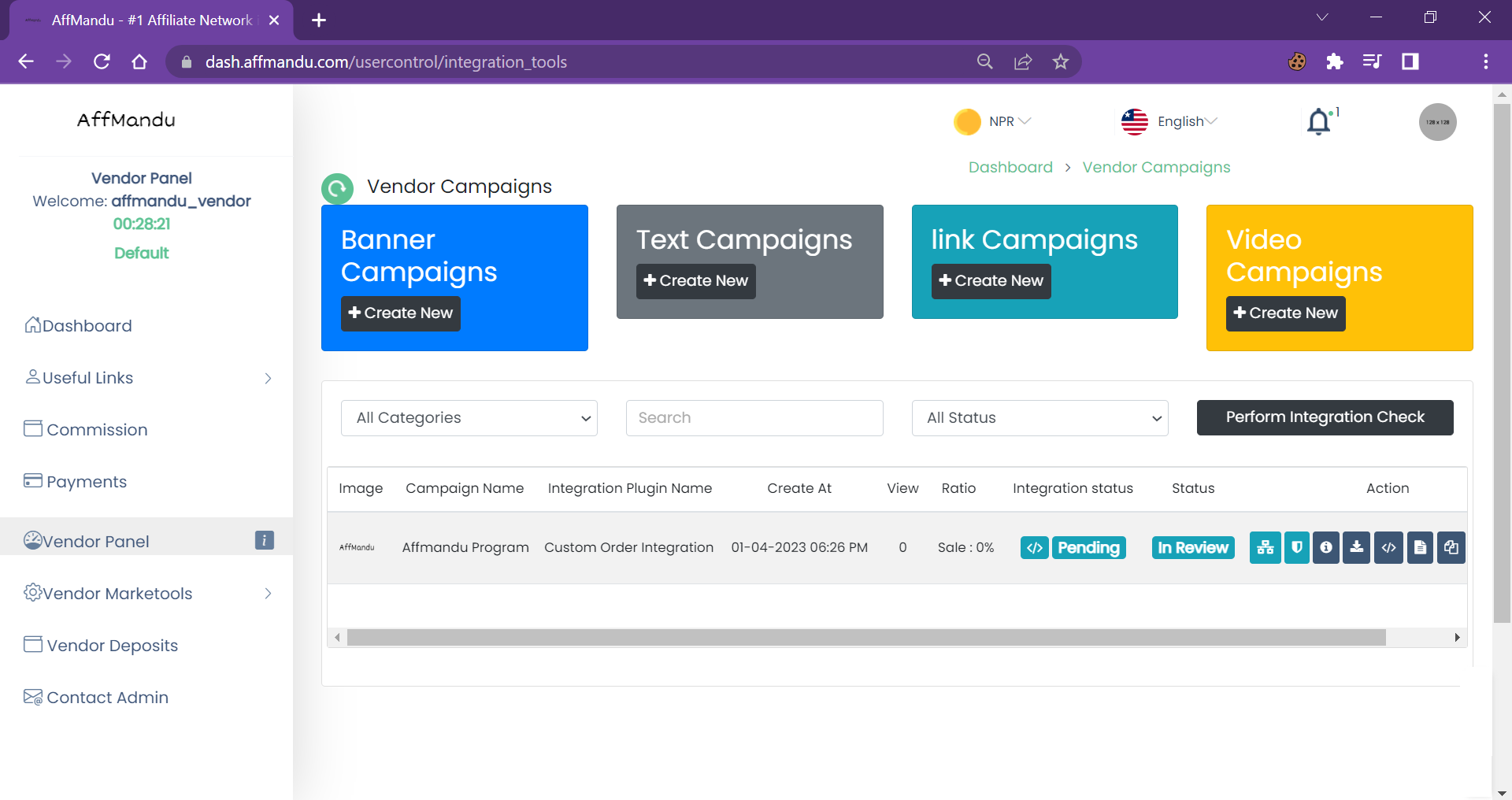Click the dark code icon in the Action column

(x=1389, y=547)
